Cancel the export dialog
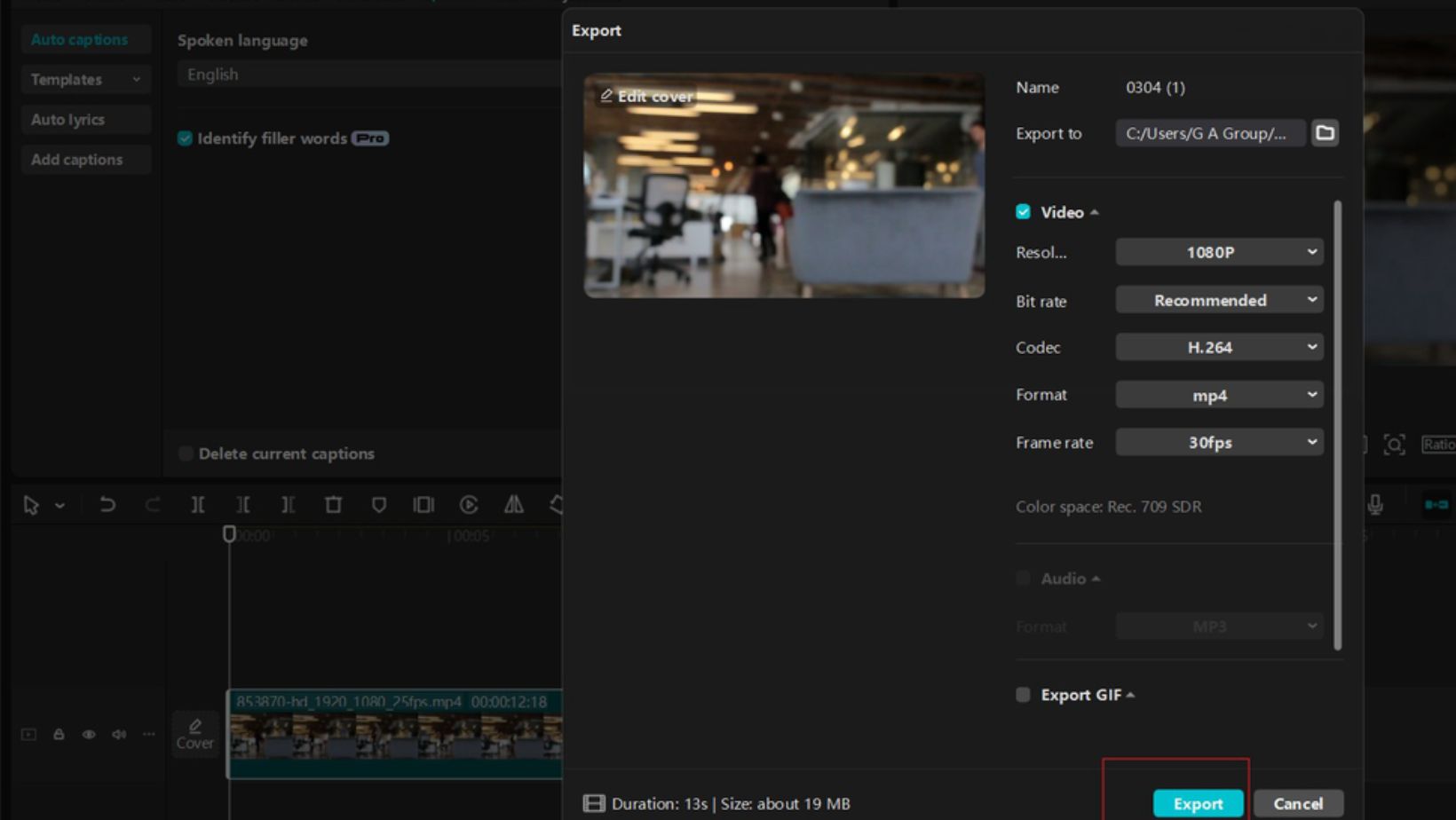The image size is (1456, 820). point(1298,803)
